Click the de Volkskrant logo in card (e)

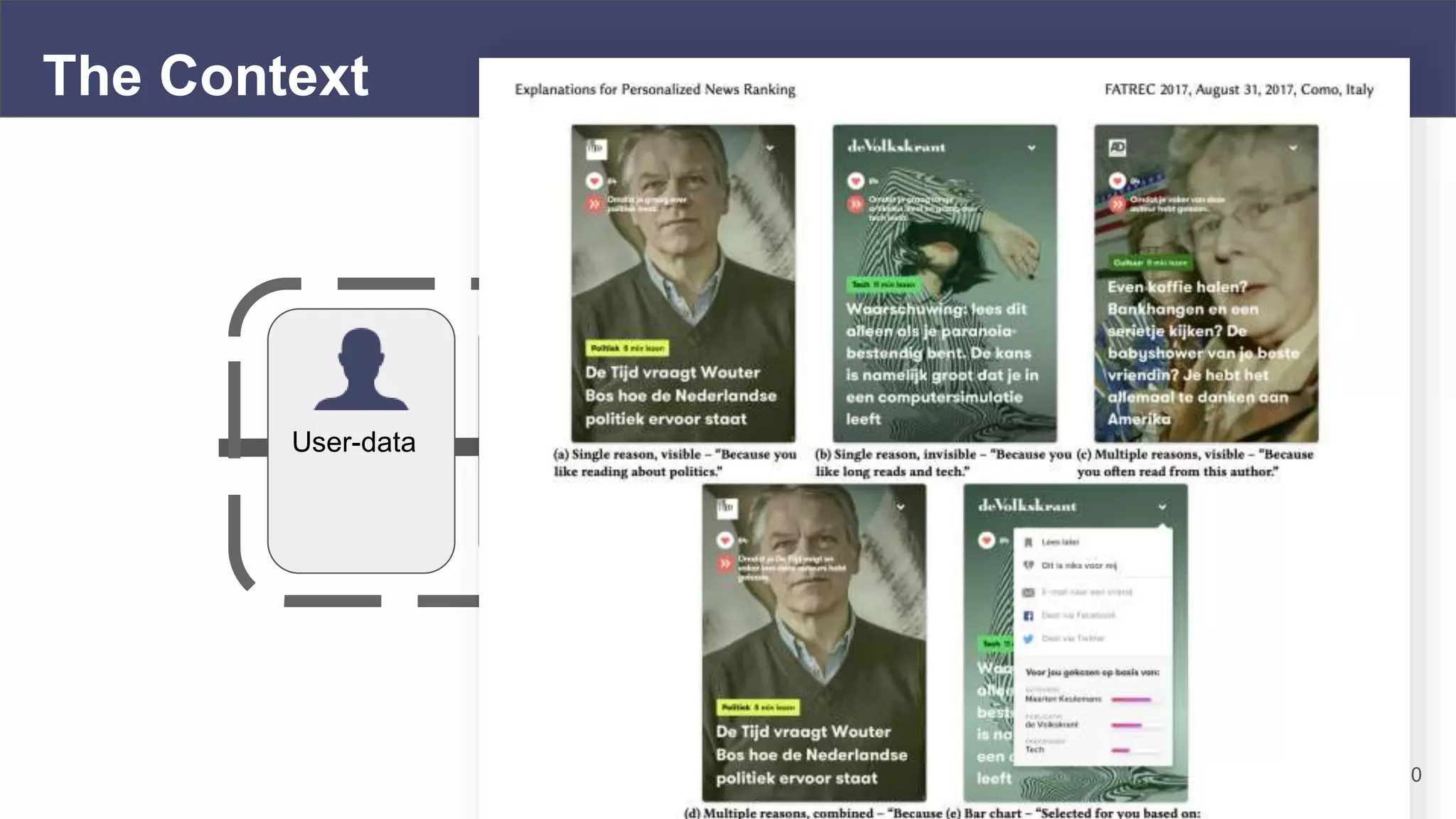pos(1027,506)
